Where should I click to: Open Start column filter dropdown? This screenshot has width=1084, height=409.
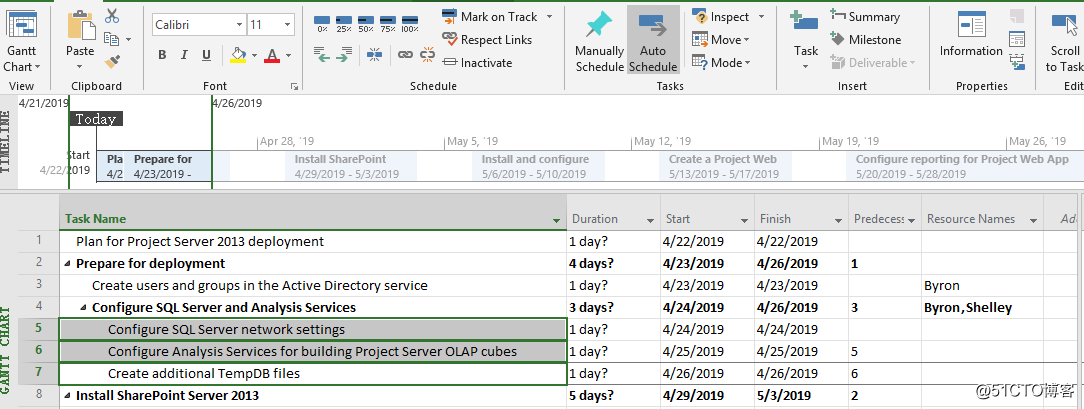(x=745, y=220)
